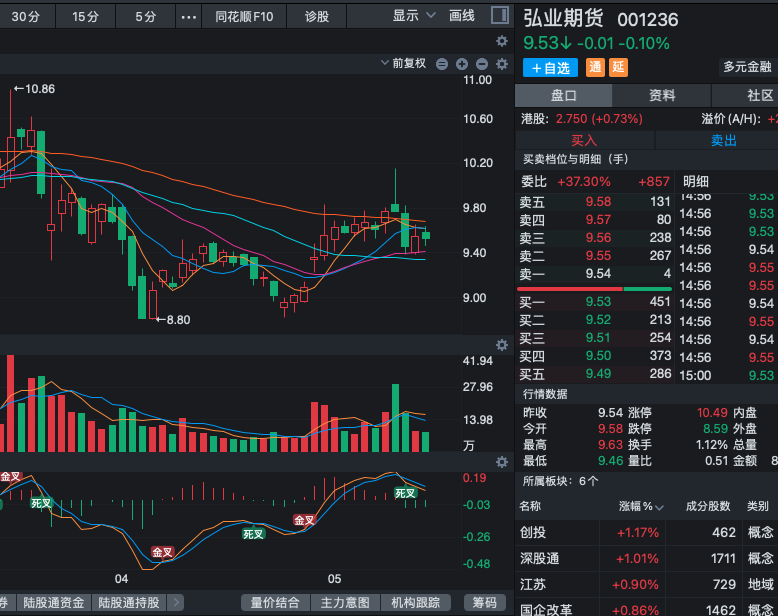Toggle the side panel layout icon
Image resolution: width=778 pixels, height=616 pixels.
(x=500, y=15)
